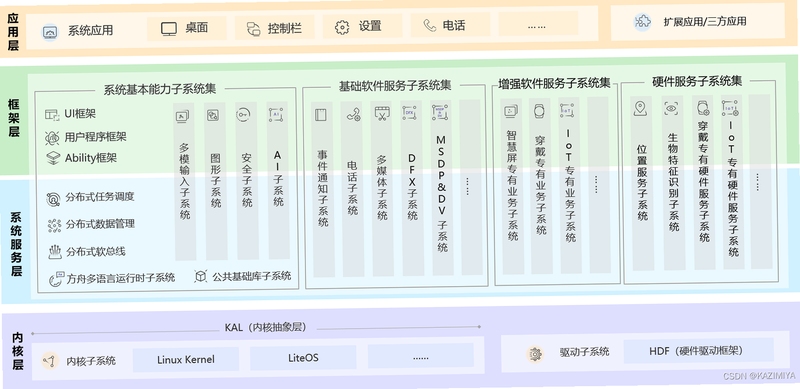Click the 扩展应用/三方应用 label

point(705,21)
